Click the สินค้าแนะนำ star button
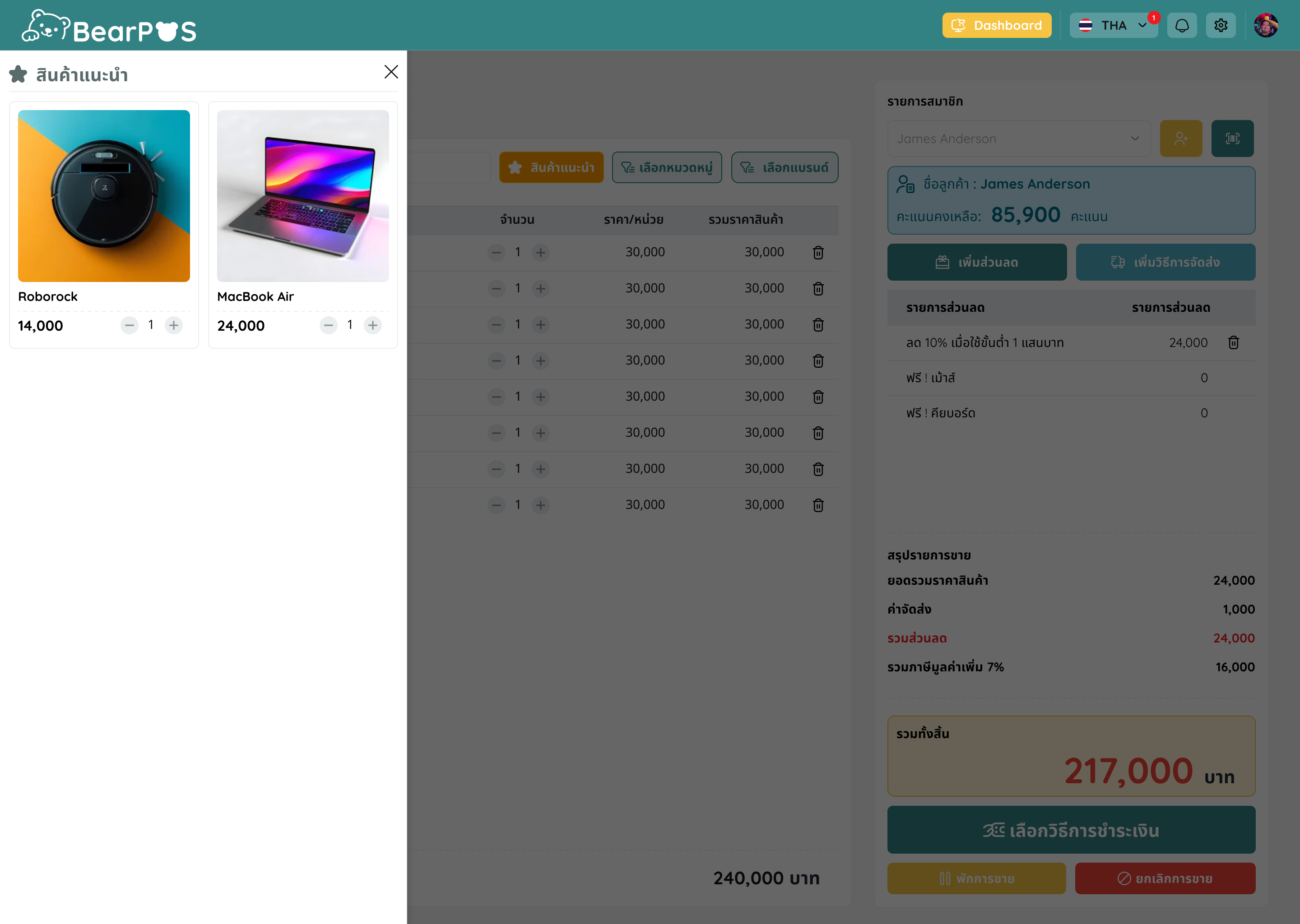Viewport: 1300px width, 924px height. 551,167
